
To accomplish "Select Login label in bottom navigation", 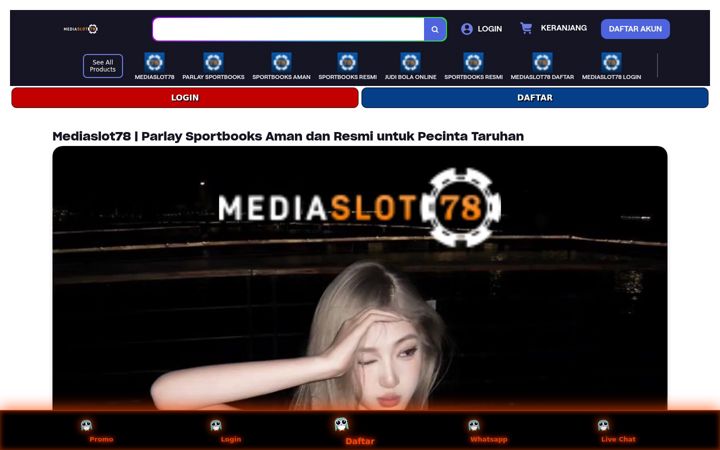I will (x=231, y=439).
